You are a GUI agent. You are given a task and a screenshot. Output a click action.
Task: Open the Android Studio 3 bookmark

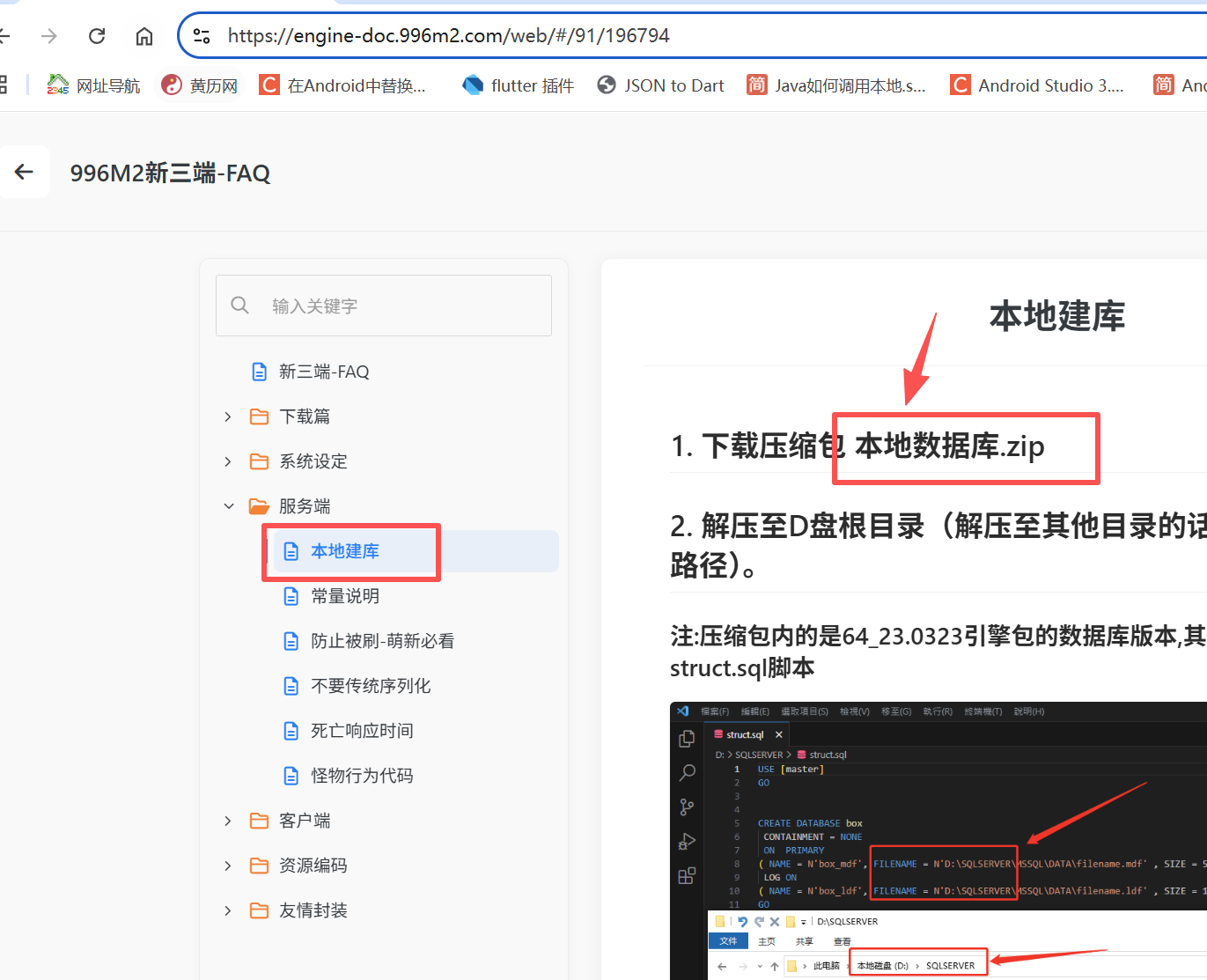coord(1038,85)
